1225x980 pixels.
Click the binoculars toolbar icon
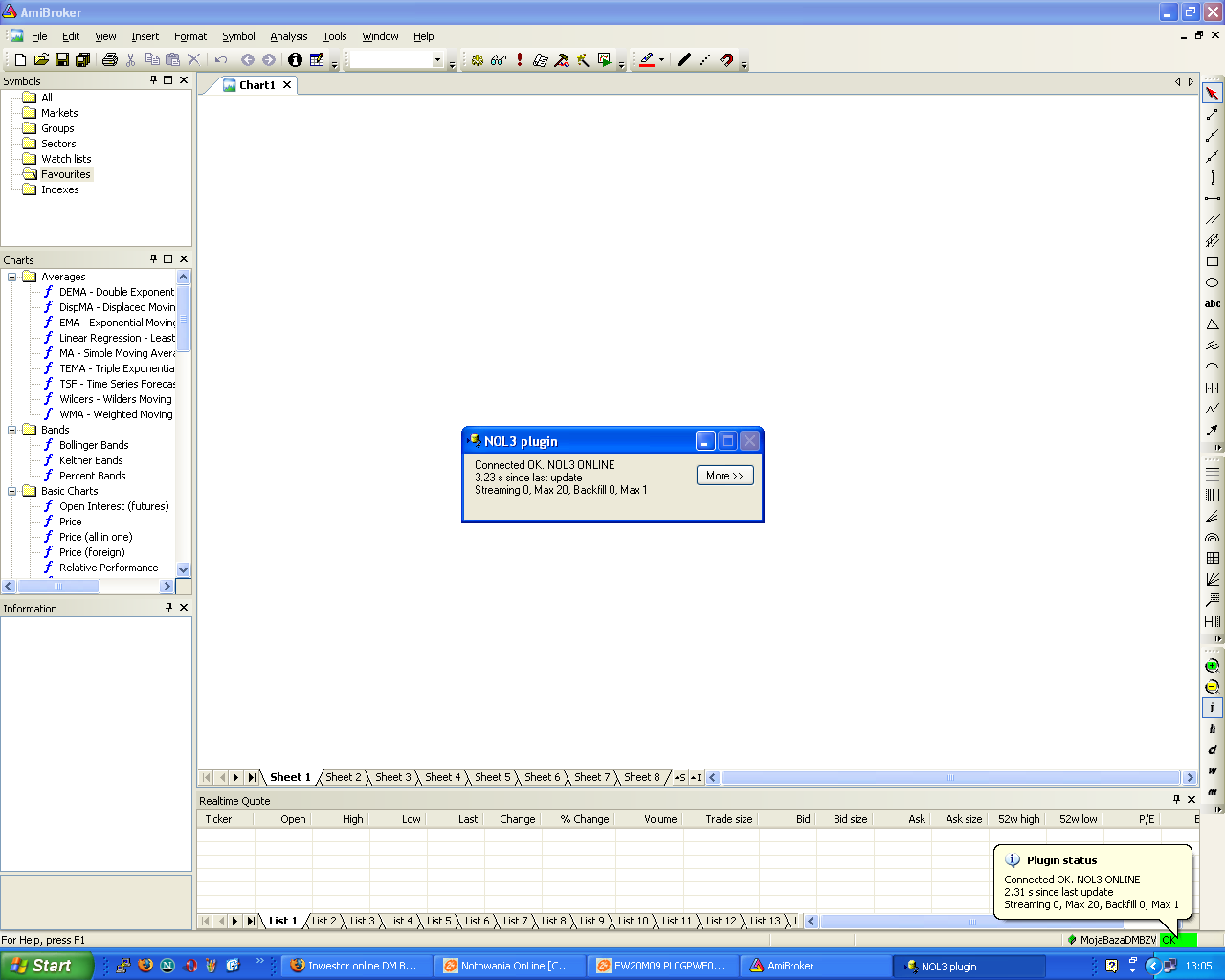coord(499,59)
